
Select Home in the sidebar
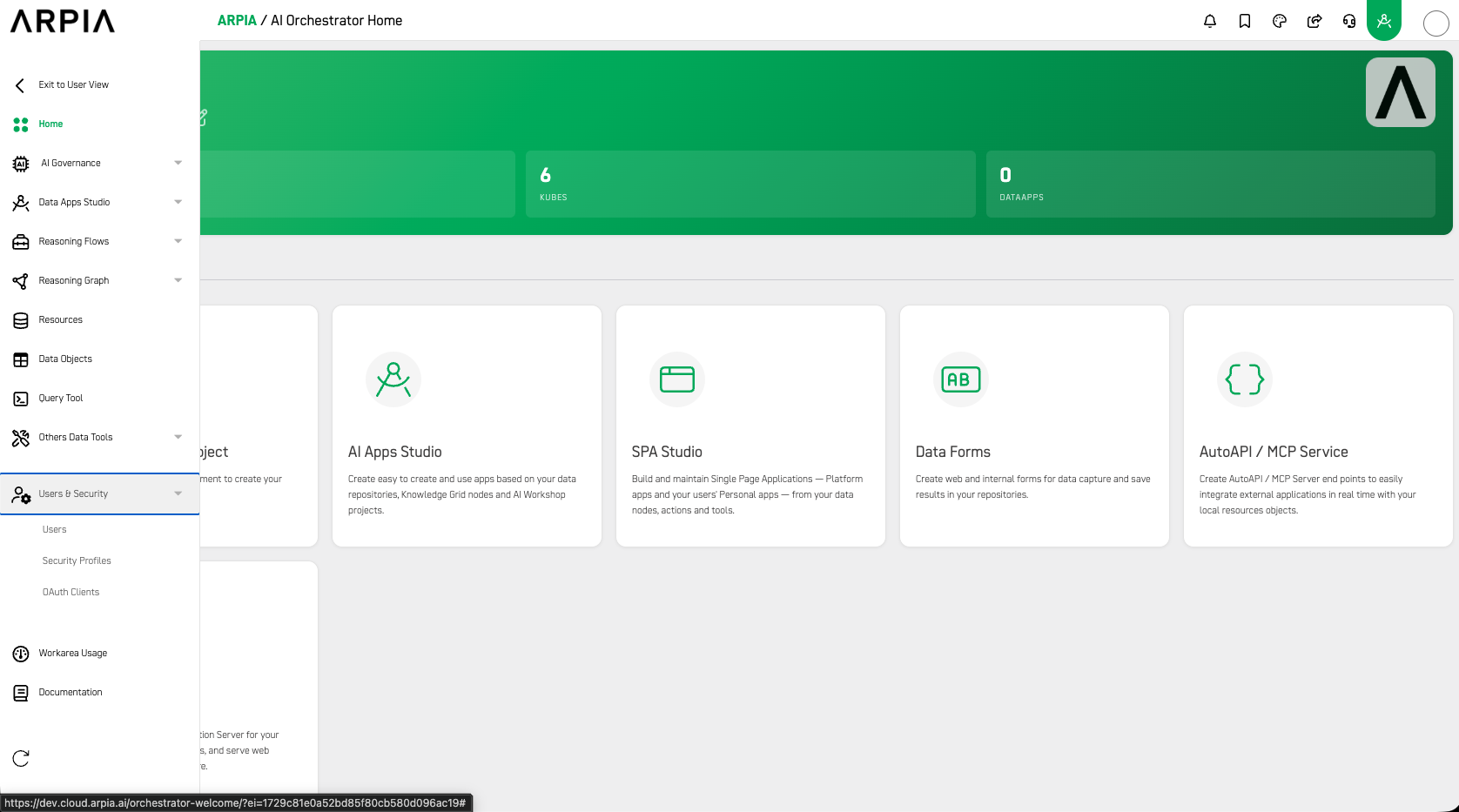pos(50,124)
